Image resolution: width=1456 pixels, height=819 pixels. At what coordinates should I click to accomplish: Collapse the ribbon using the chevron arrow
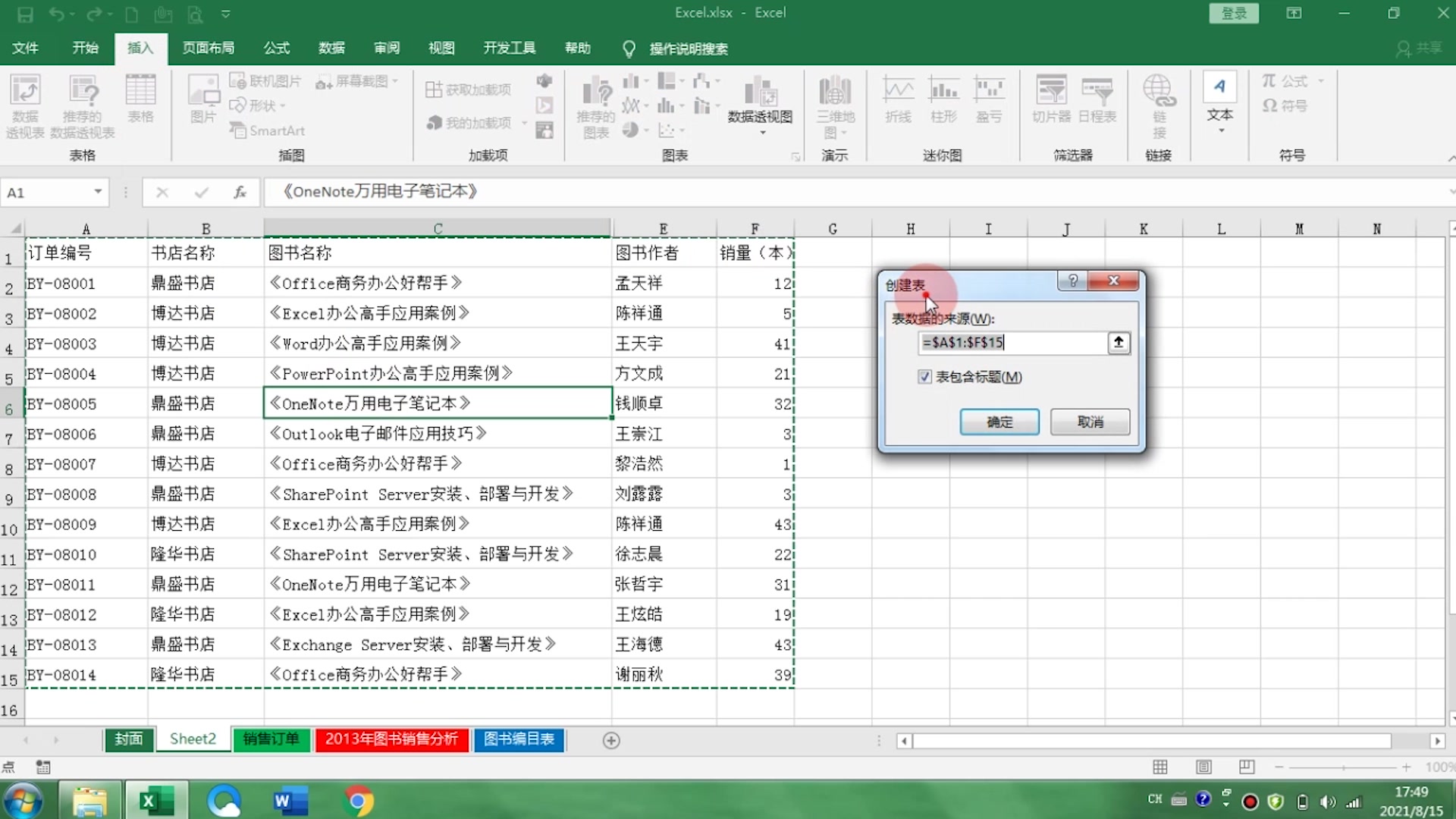(1450, 158)
